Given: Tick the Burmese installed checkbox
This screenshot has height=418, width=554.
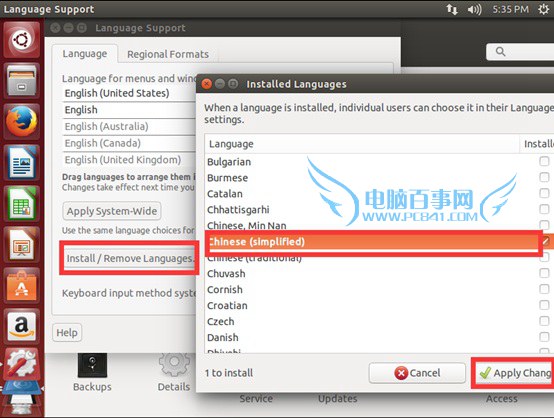Looking at the screenshot, I should [x=544, y=177].
